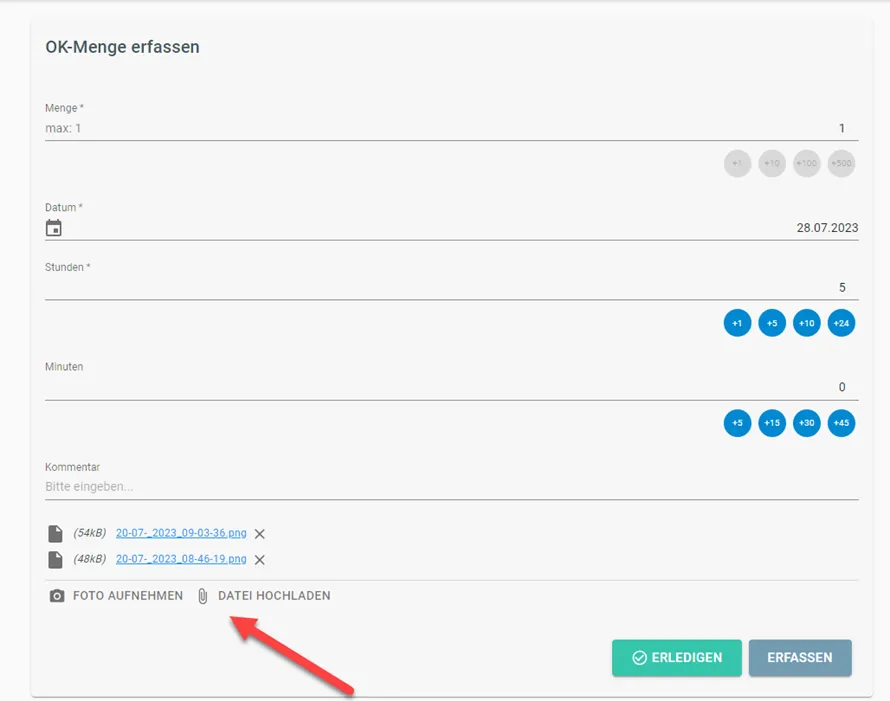Add 15 minutes using the +15 button
Image resolution: width=890 pixels, height=701 pixels.
[x=772, y=423]
